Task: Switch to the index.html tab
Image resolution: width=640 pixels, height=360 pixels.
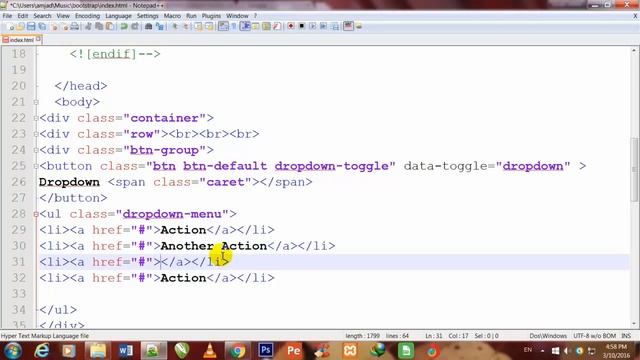Action: tap(21, 40)
